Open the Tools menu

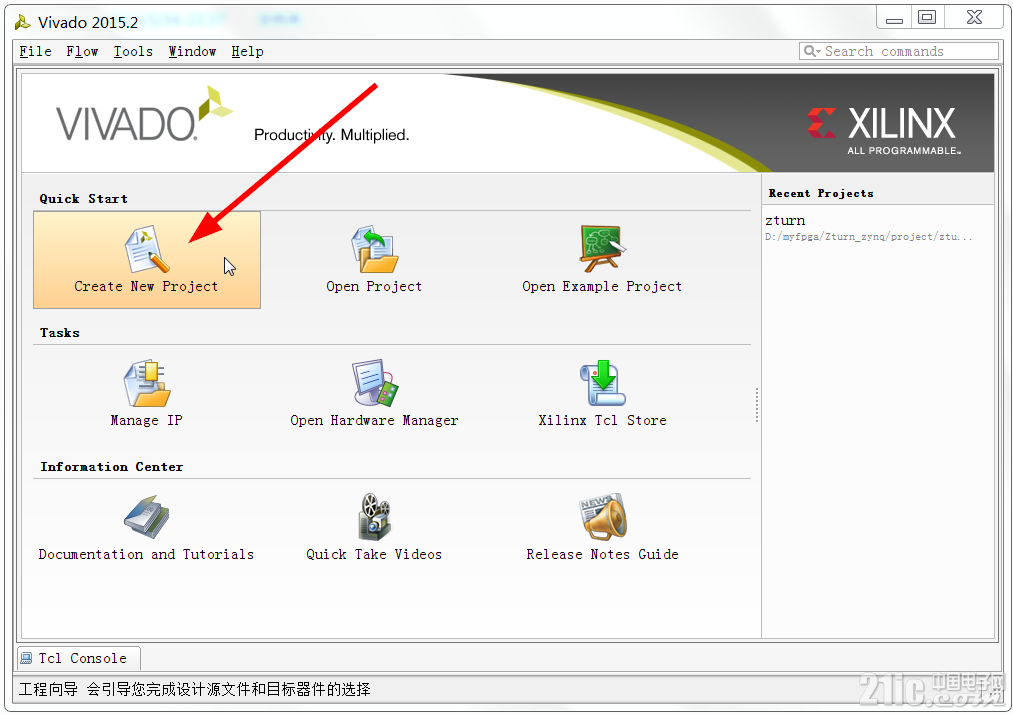pos(133,52)
